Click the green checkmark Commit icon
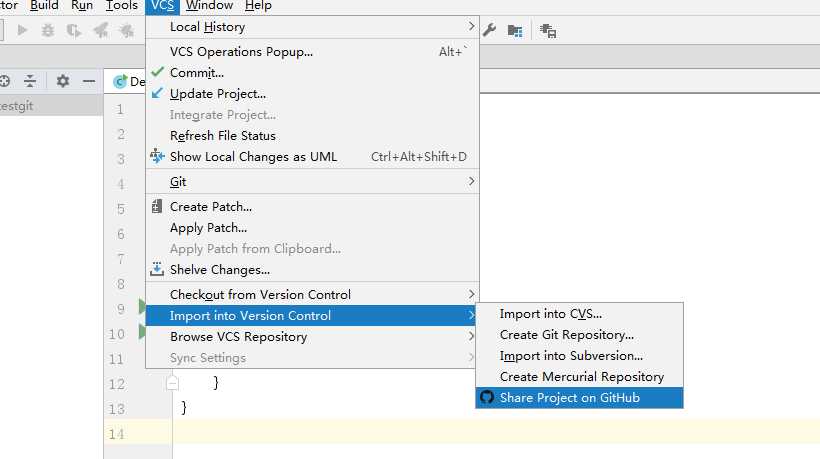 (x=157, y=72)
